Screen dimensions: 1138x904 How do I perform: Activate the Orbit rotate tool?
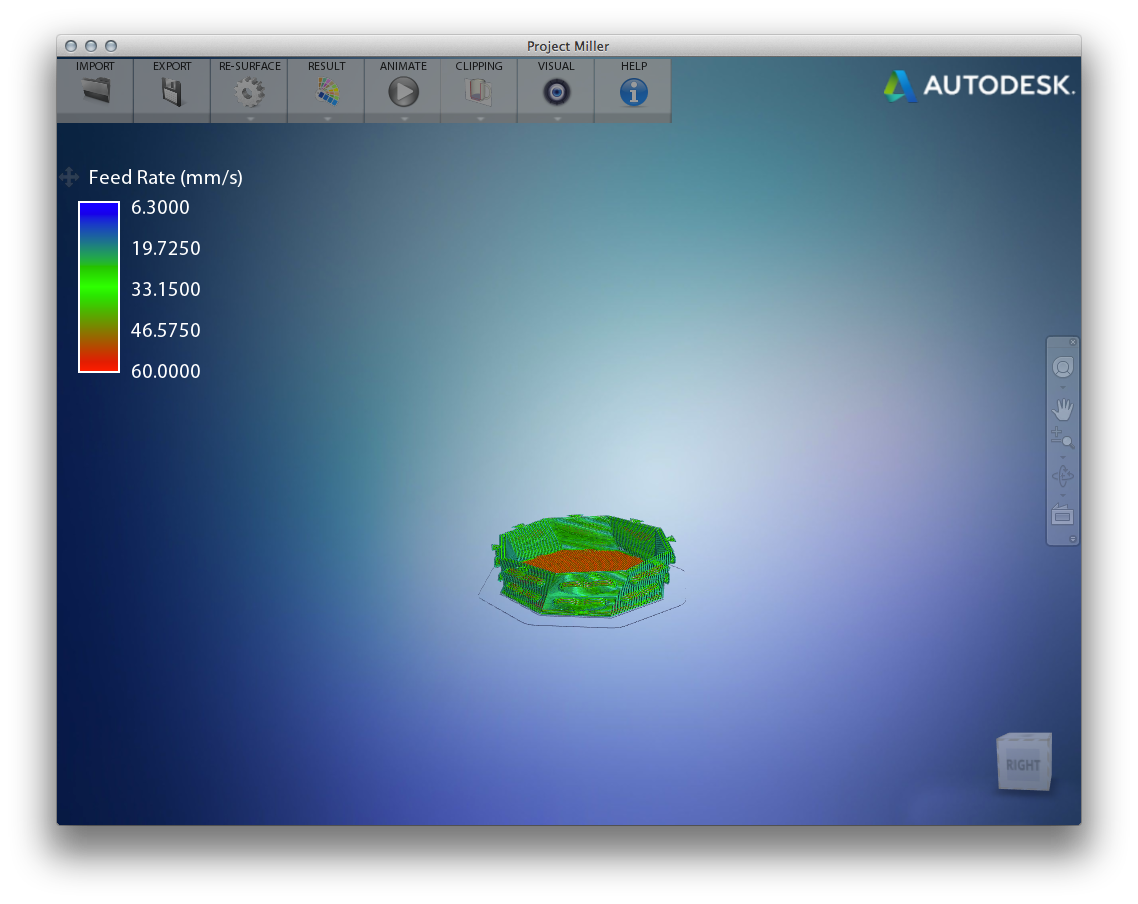tap(1062, 476)
